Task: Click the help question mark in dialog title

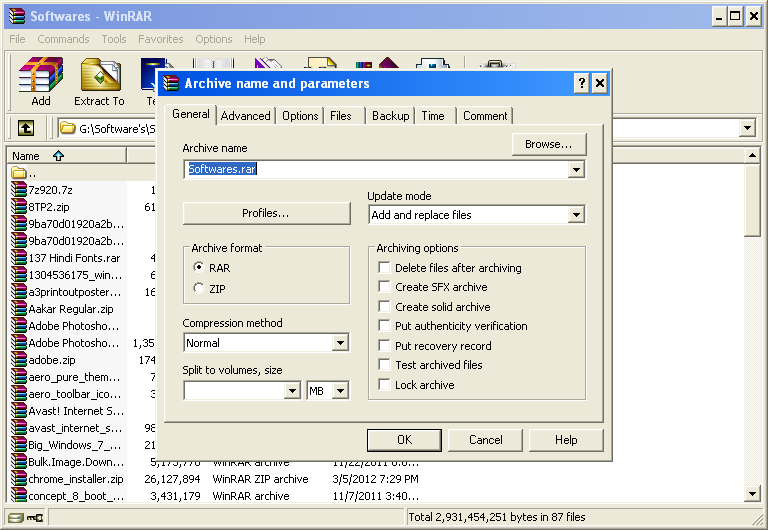Action: tap(581, 83)
